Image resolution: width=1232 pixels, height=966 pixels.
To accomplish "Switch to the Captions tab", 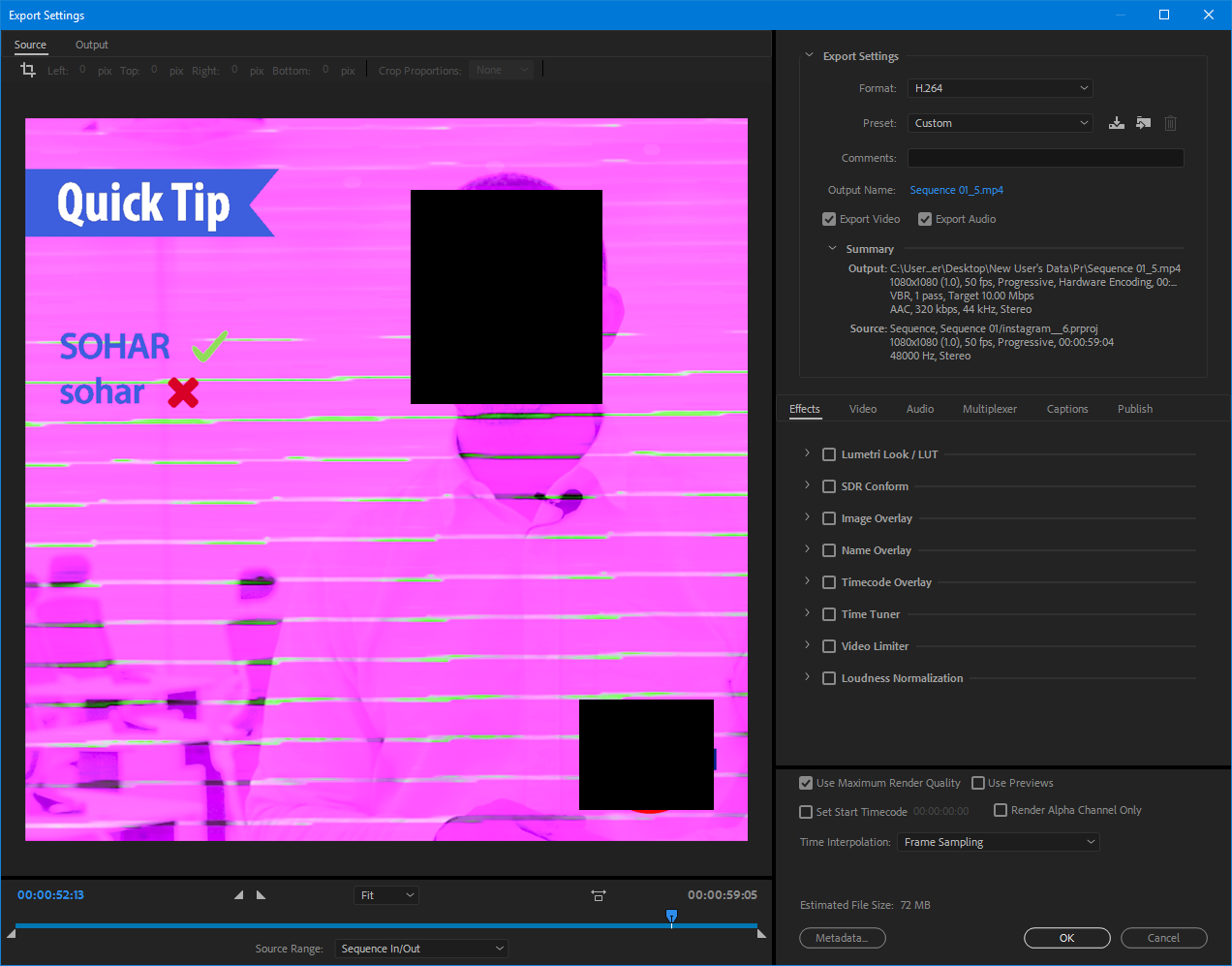I will [1067, 409].
